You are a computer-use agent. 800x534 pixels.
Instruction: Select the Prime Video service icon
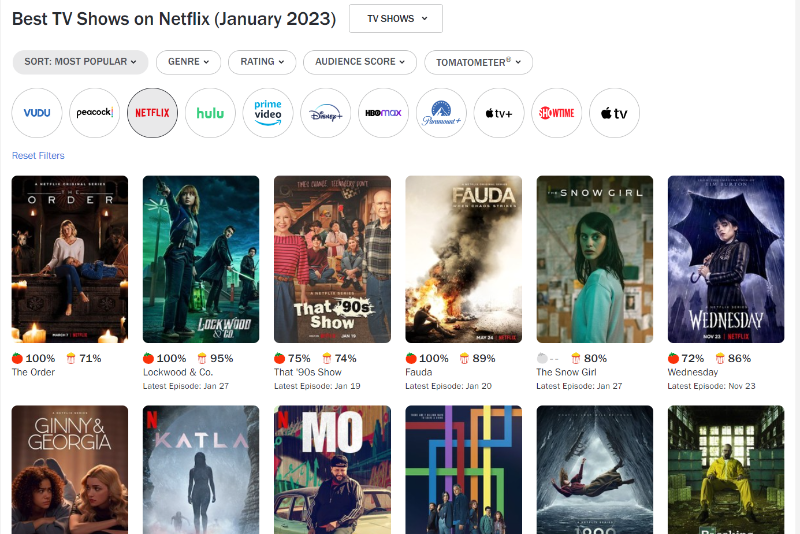268,113
